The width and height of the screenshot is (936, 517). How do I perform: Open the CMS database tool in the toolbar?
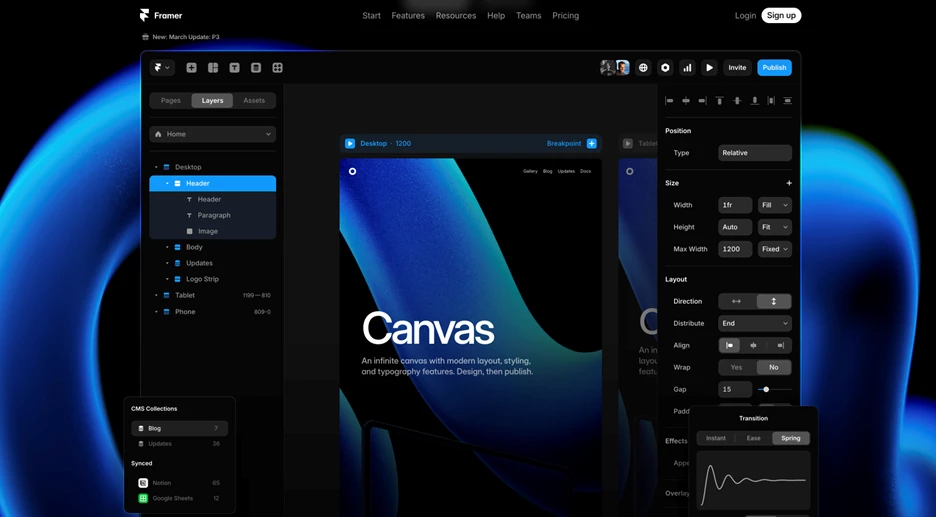coord(256,68)
